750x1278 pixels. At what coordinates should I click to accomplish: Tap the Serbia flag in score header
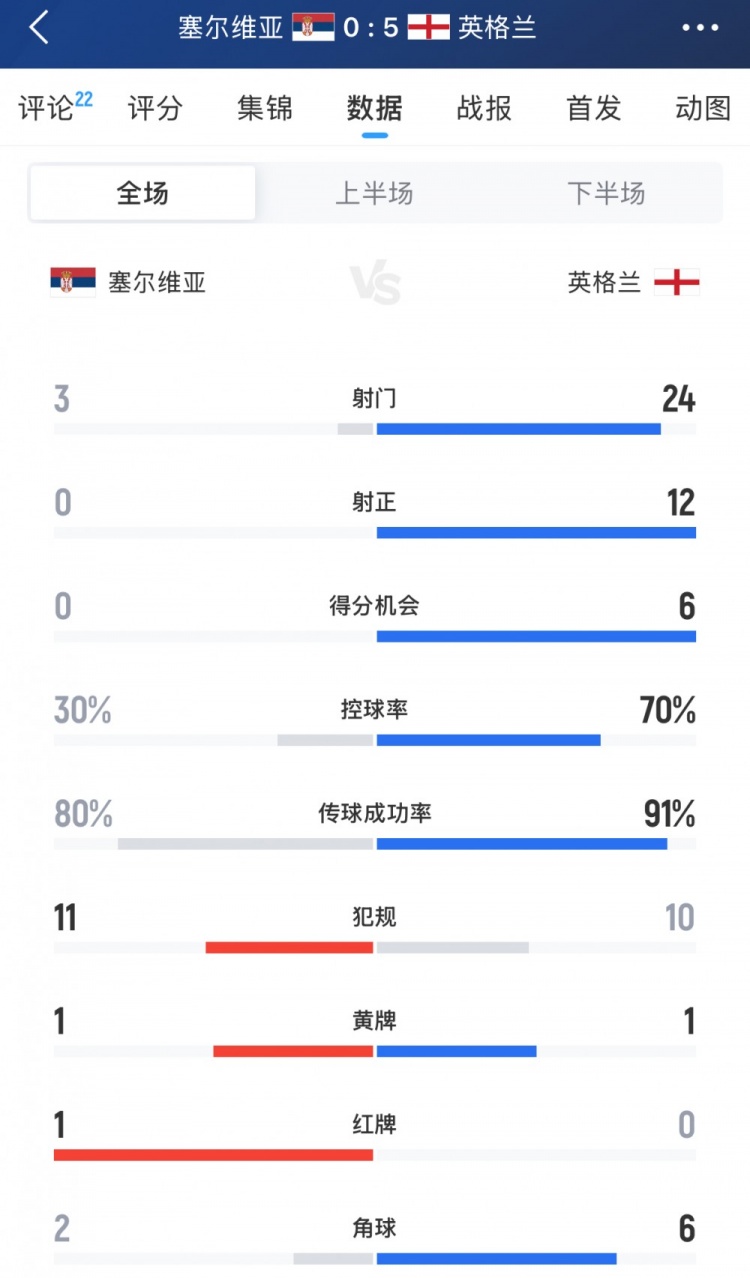[313, 27]
